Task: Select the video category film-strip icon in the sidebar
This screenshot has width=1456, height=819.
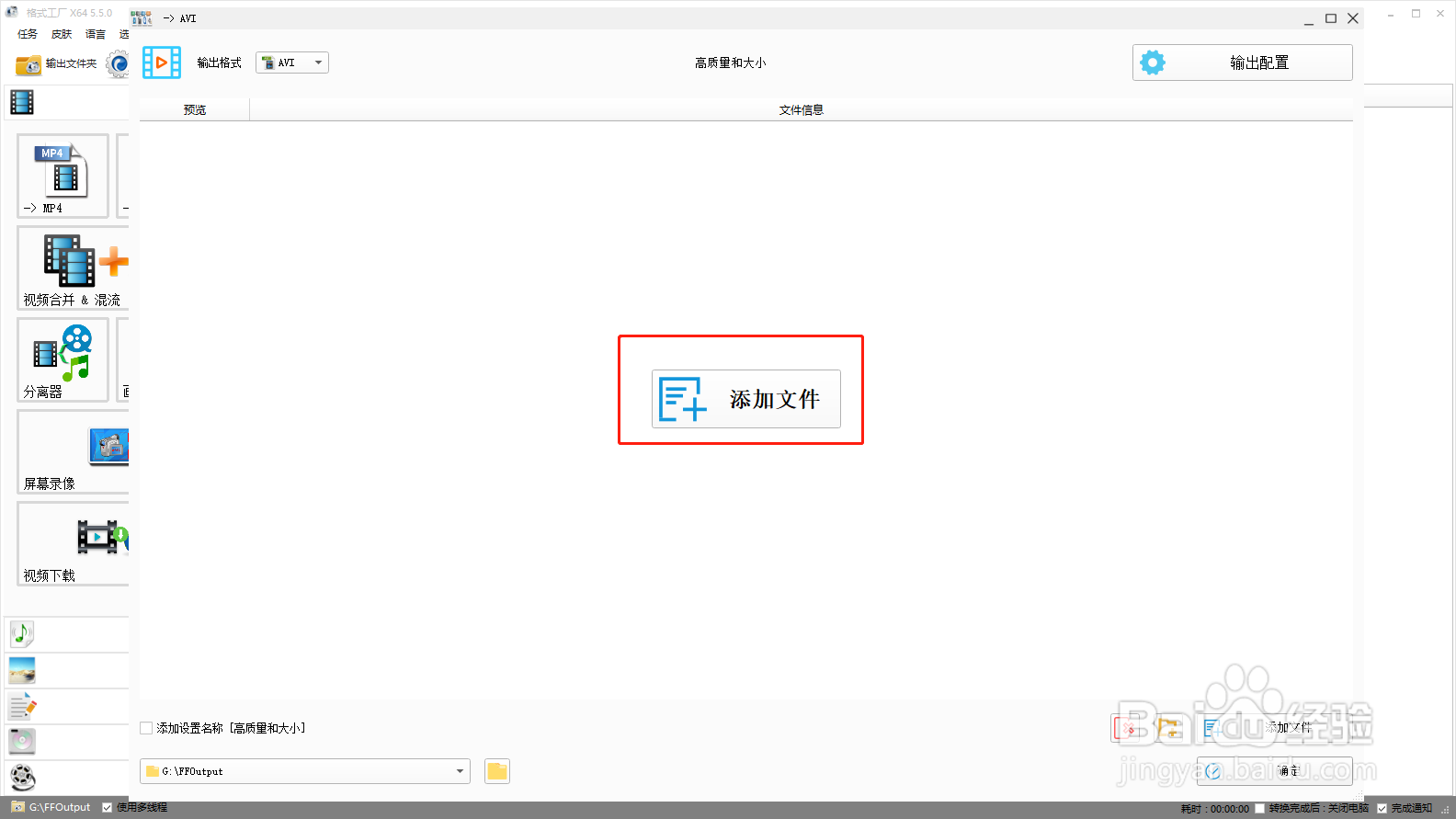Action: 22,102
